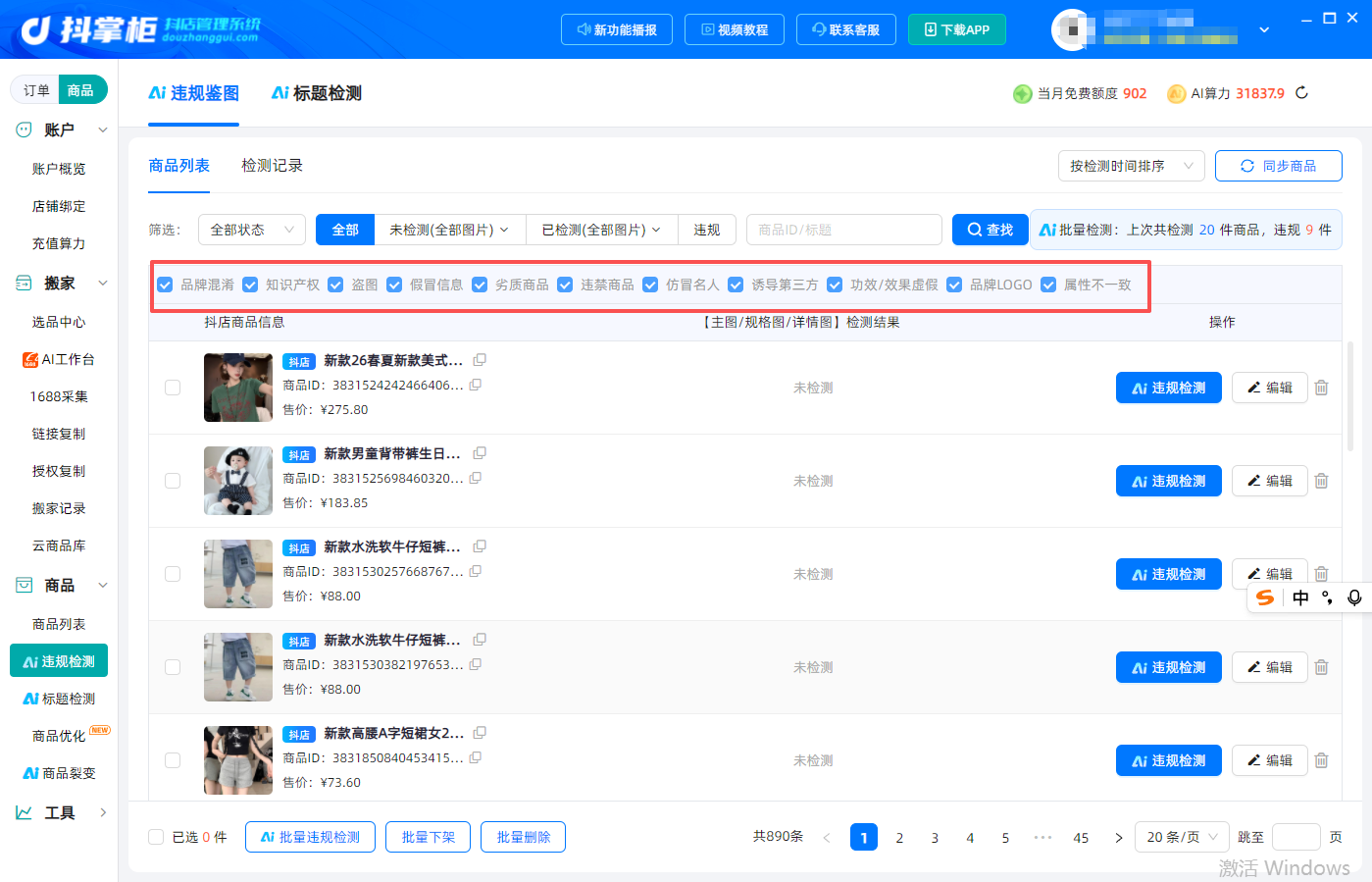
Task: Open the 全部状态 filter dropdown
Action: click(252, 230)
